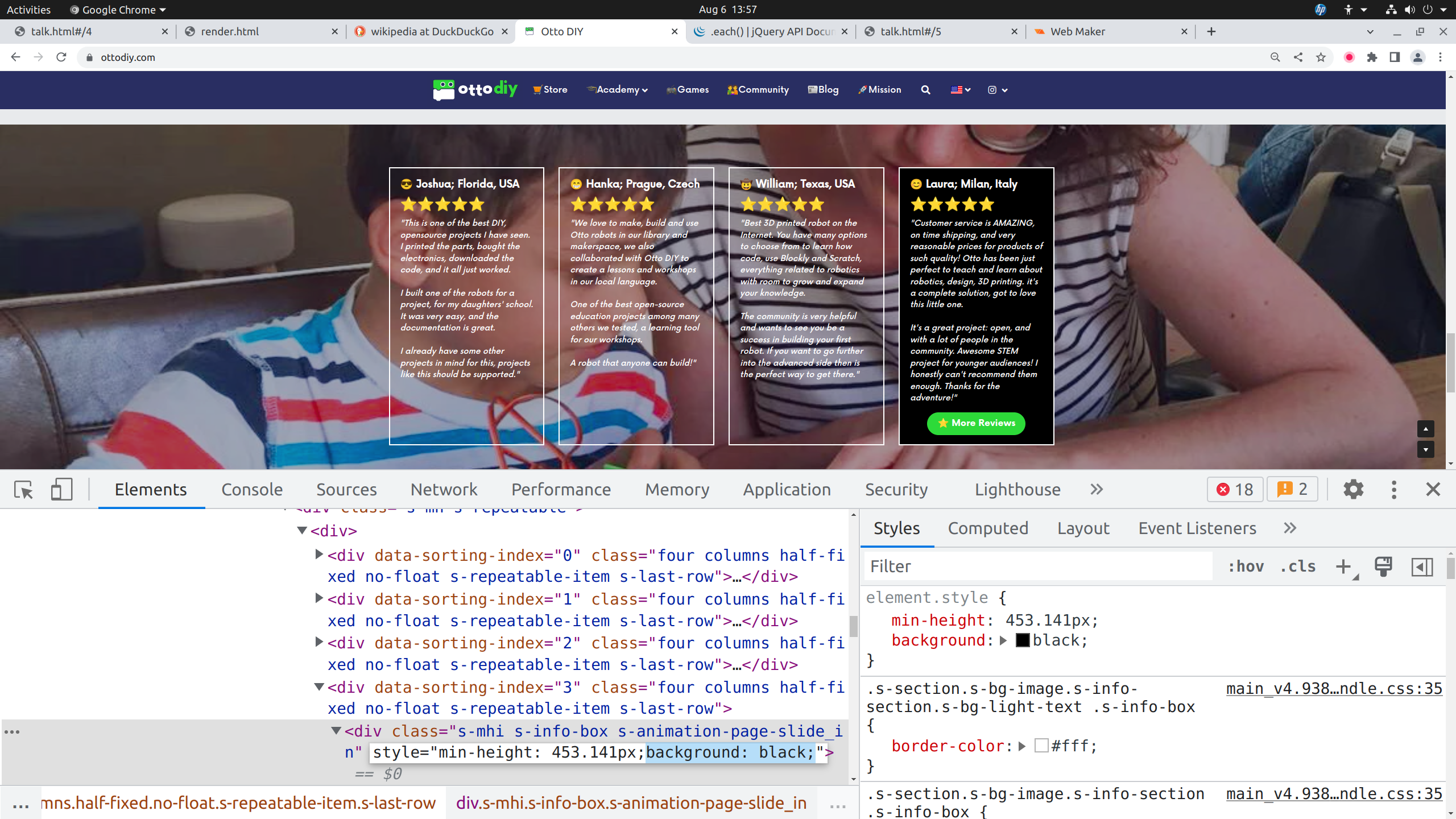Click the website search magnifier icon
The height and width of the screenshot is (819, 1456).
point(925,90)
